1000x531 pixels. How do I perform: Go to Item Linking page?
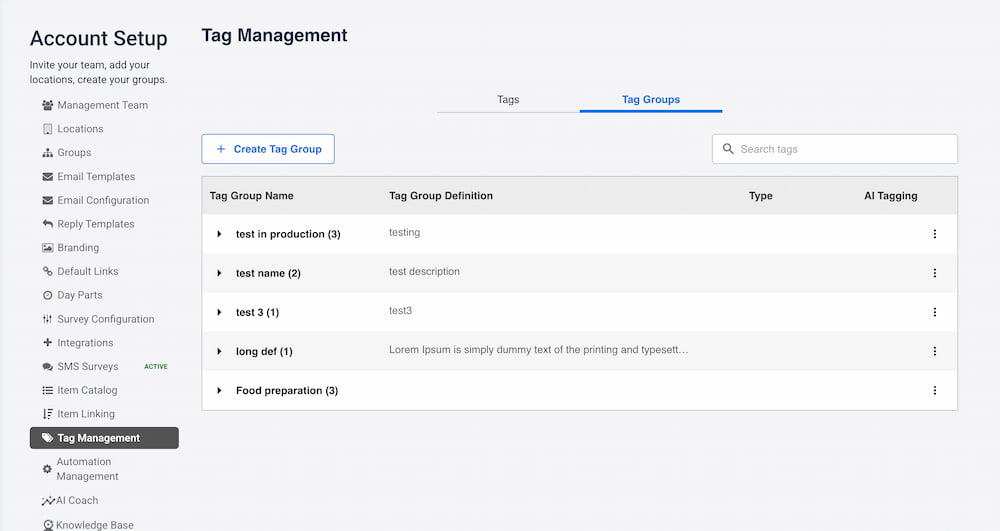tap(86, 414)
